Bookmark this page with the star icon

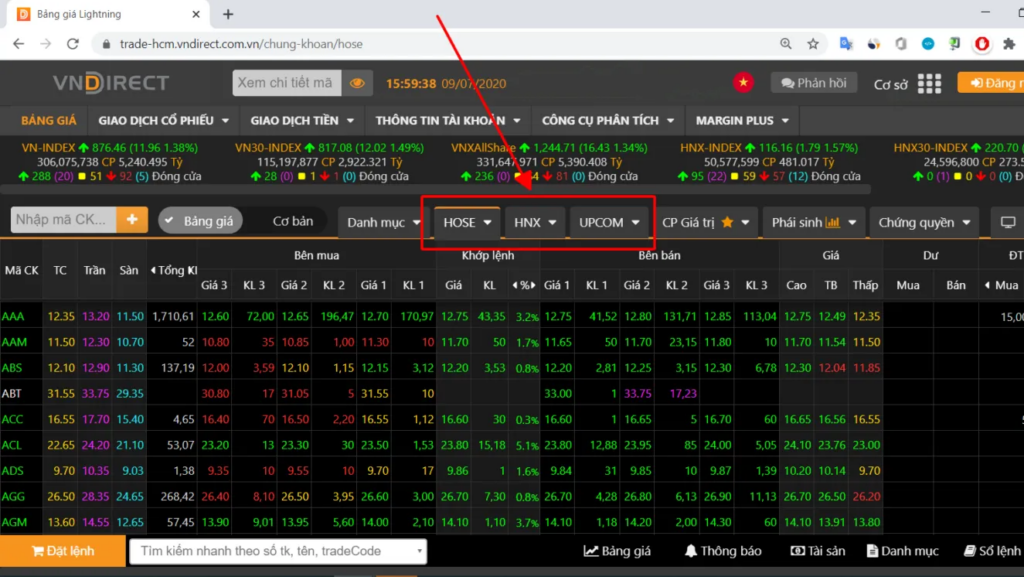pyautogui.click(x=813, y=44)
